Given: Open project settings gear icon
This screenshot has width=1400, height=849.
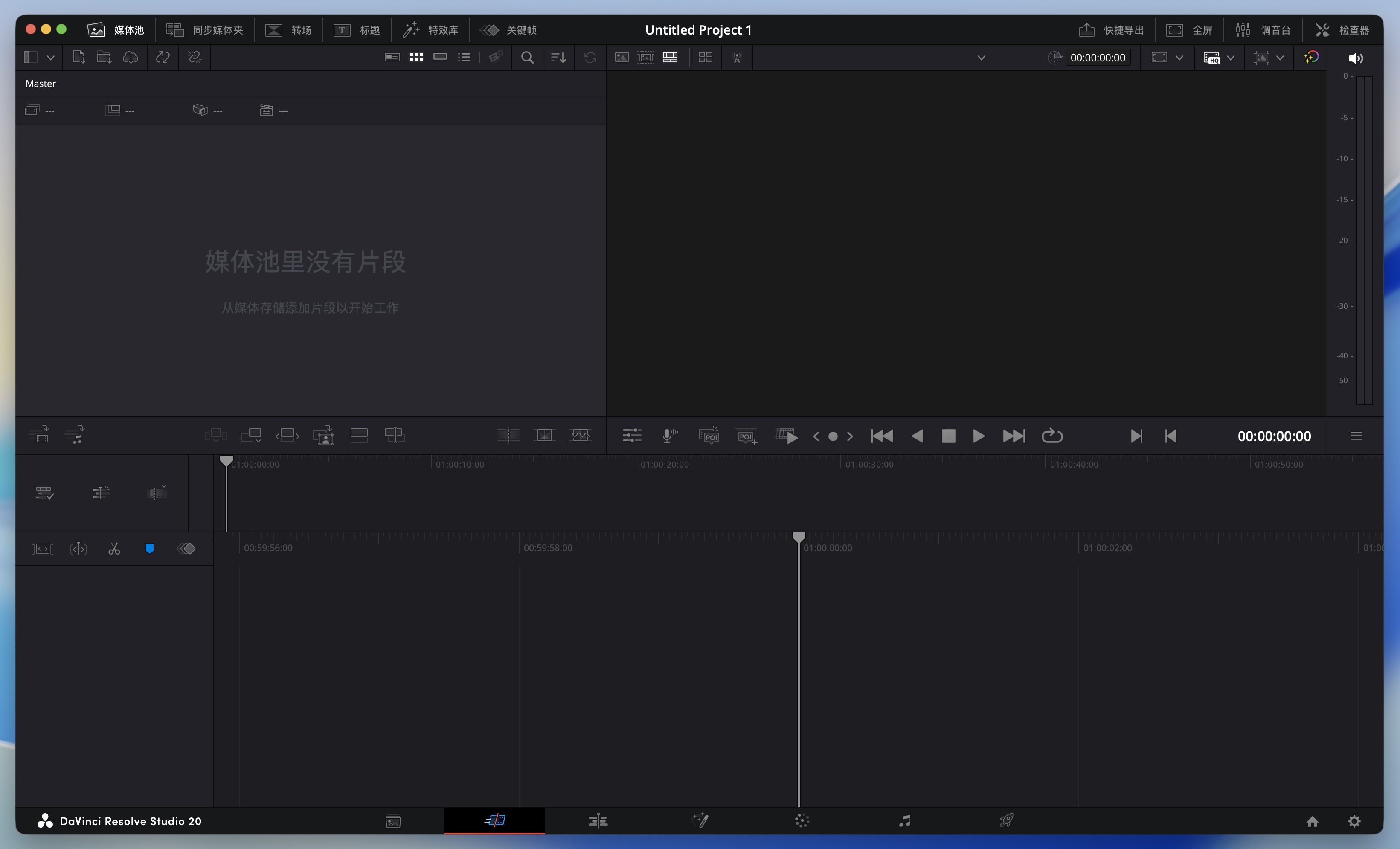Looking at the screenshot, I should click(1354, 821).
